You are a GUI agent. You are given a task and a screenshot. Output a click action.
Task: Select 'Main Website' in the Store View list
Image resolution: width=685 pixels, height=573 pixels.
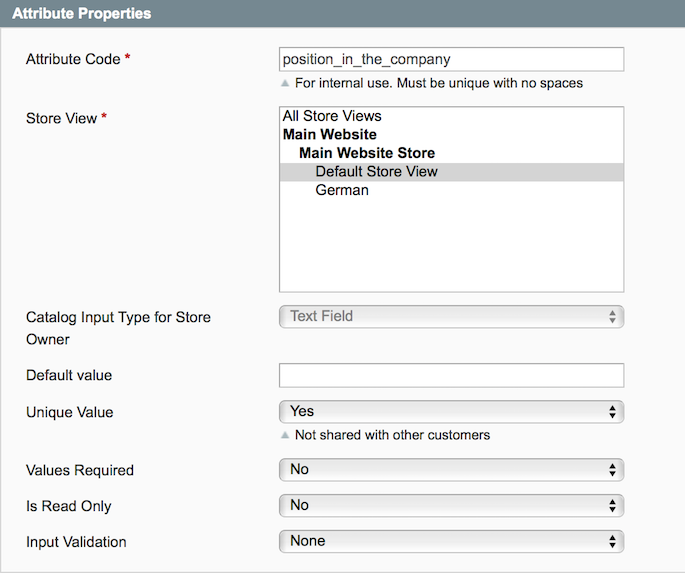pos(330,134)
